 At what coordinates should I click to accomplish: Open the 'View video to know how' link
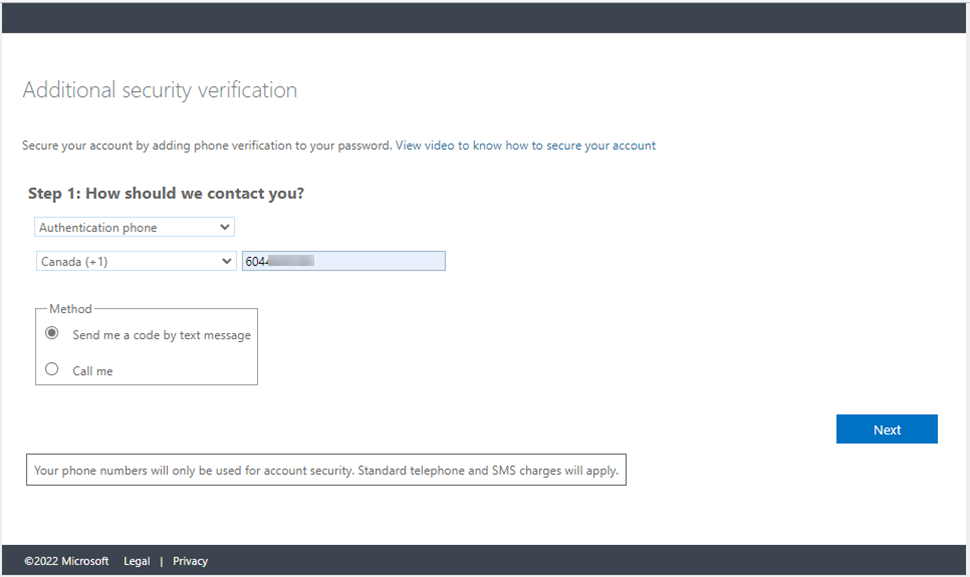point(525,146)
